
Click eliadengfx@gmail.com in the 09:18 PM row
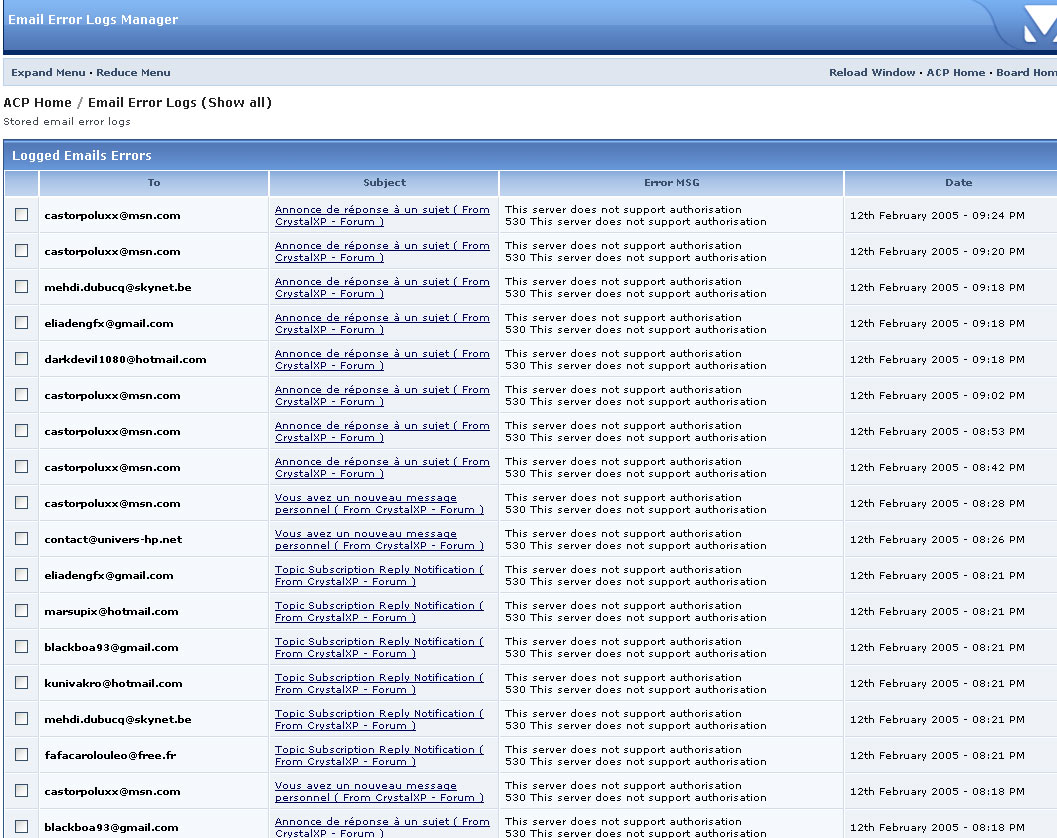coord(109,324)
